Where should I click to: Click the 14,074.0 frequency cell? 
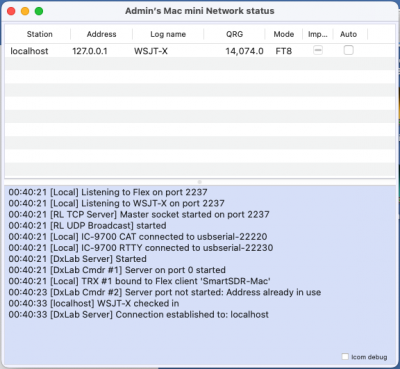[244, 51]
